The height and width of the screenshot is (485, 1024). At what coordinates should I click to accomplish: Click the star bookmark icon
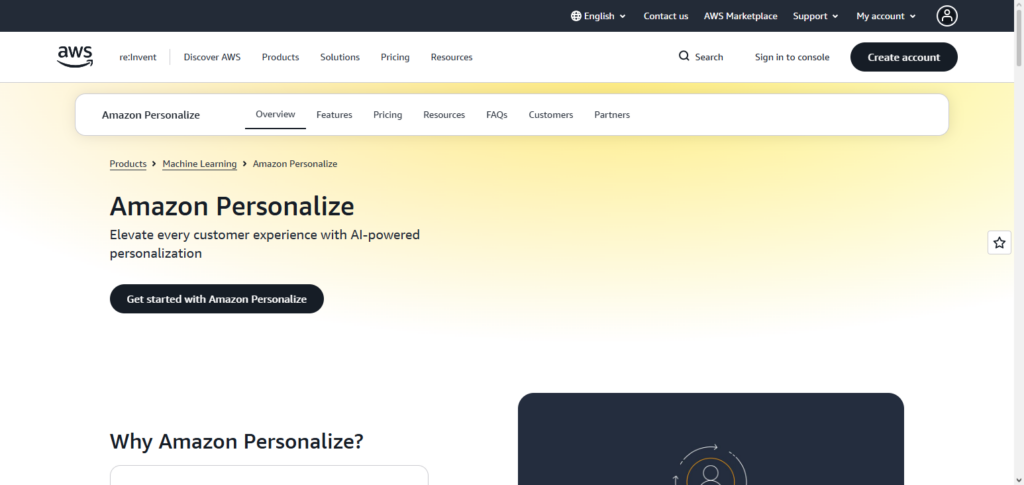(999, 243)
